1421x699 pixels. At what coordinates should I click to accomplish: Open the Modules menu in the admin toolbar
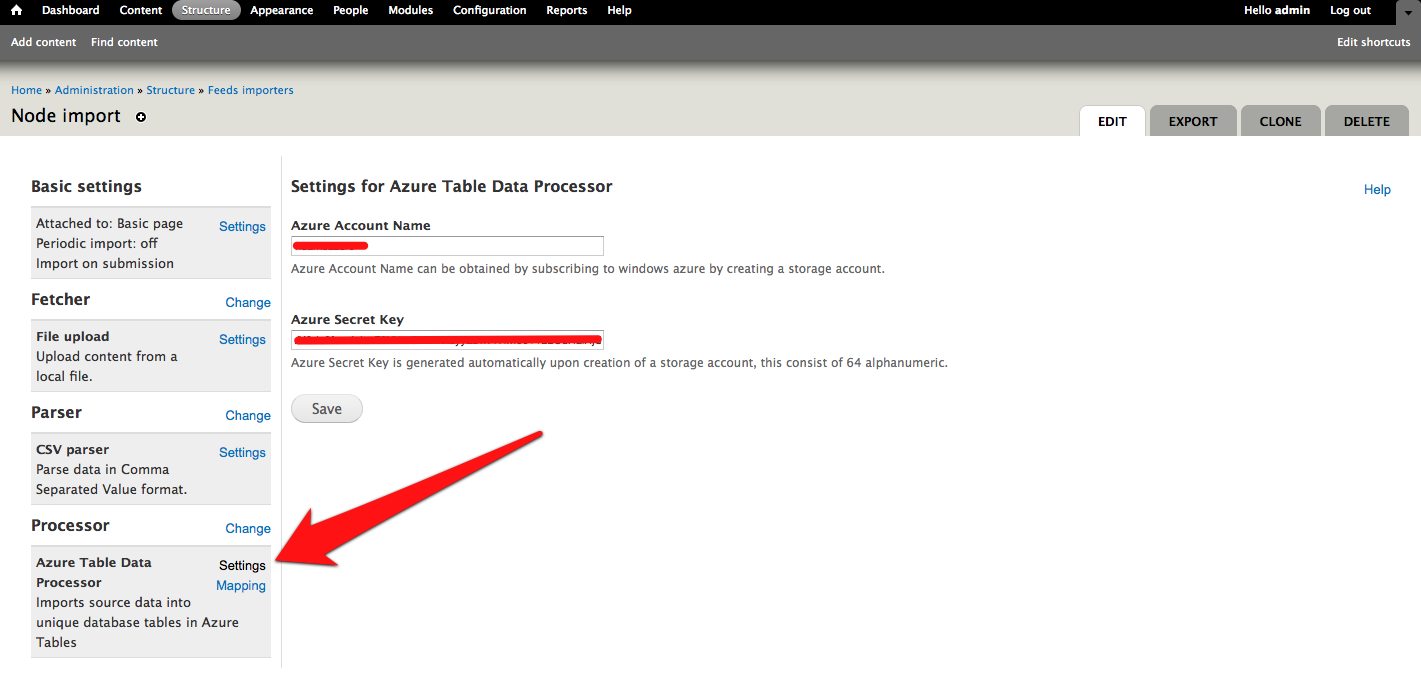click(x=410, y=10)
